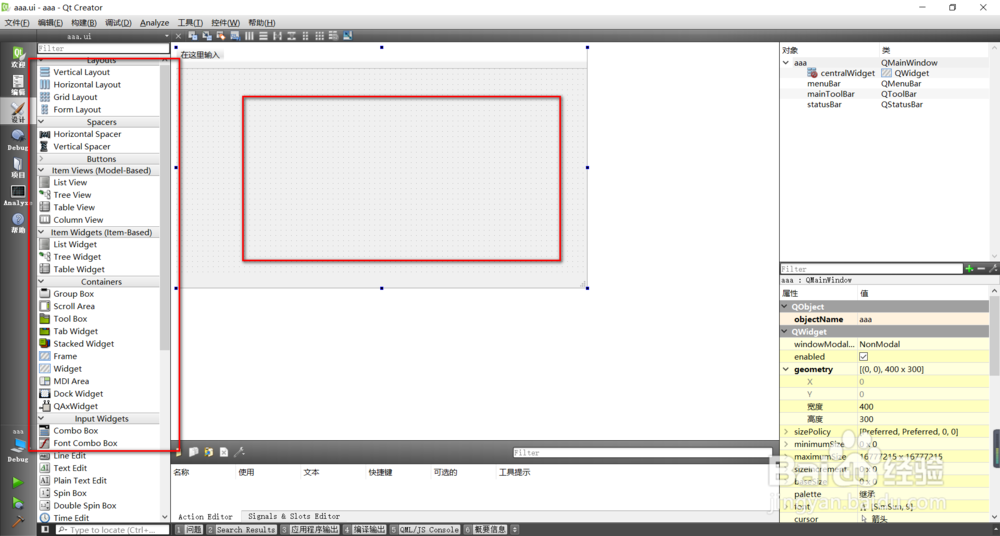Open the Analyze menu in the menu bar
The image size is (1000, 536).
click(154, 22)
